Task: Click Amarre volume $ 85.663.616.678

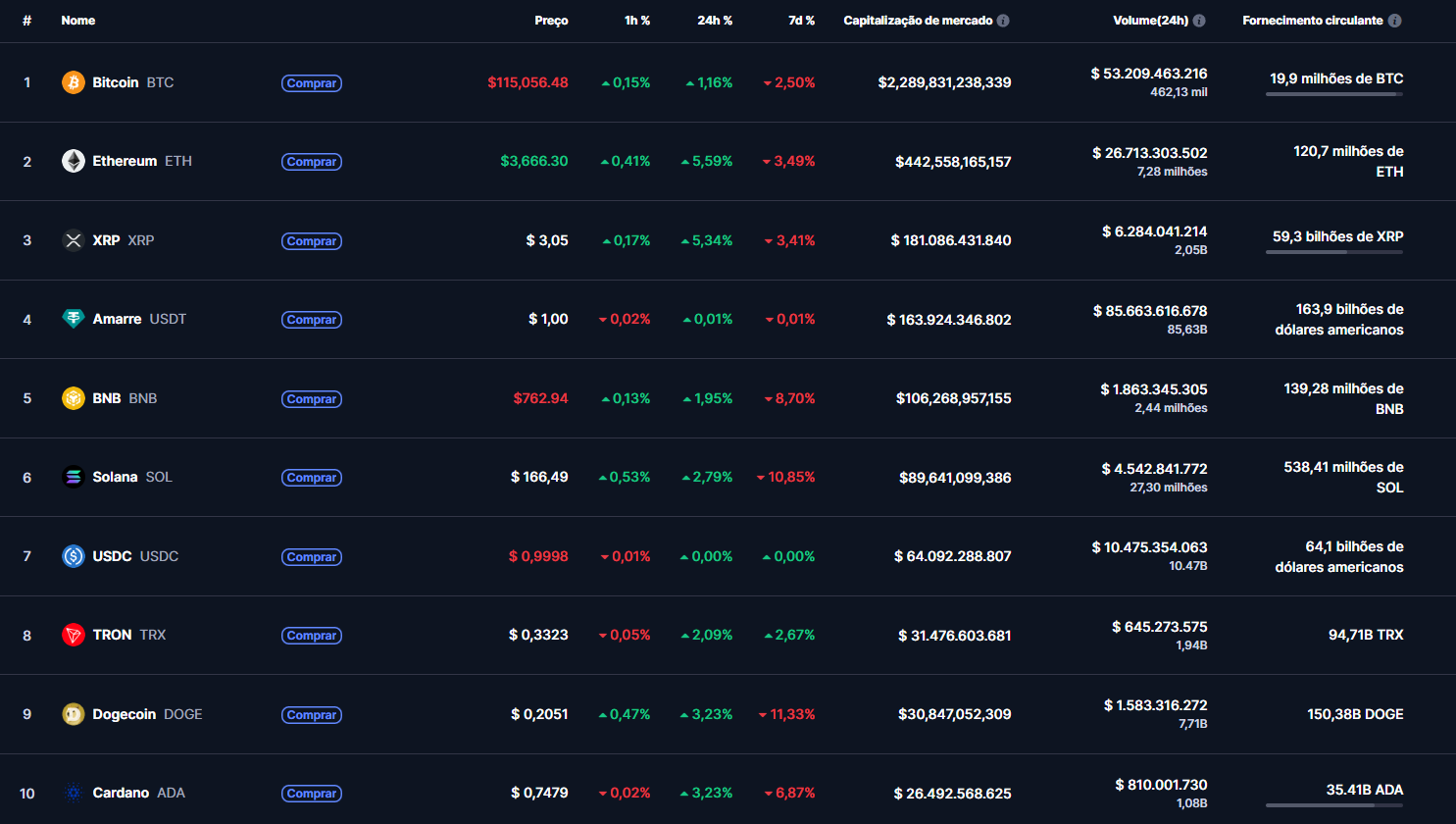Action: click(x=1150, y=311)
